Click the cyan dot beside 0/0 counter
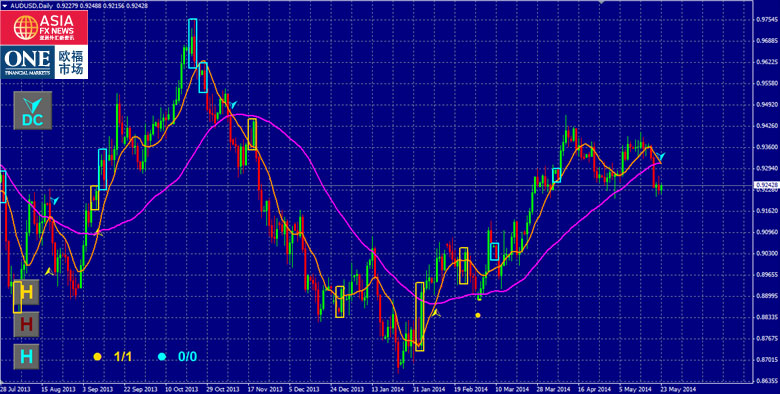Screen dimensions: 780x394 click(162, 357)
